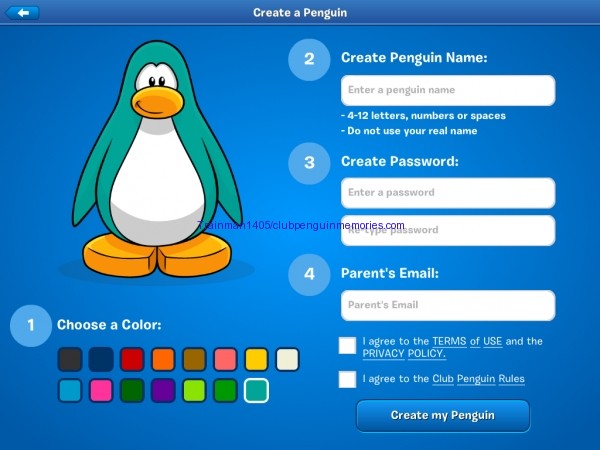Click the back arrow button
Image resolution: width=600 pixels, height=450 pixels.
coord(22,13)
